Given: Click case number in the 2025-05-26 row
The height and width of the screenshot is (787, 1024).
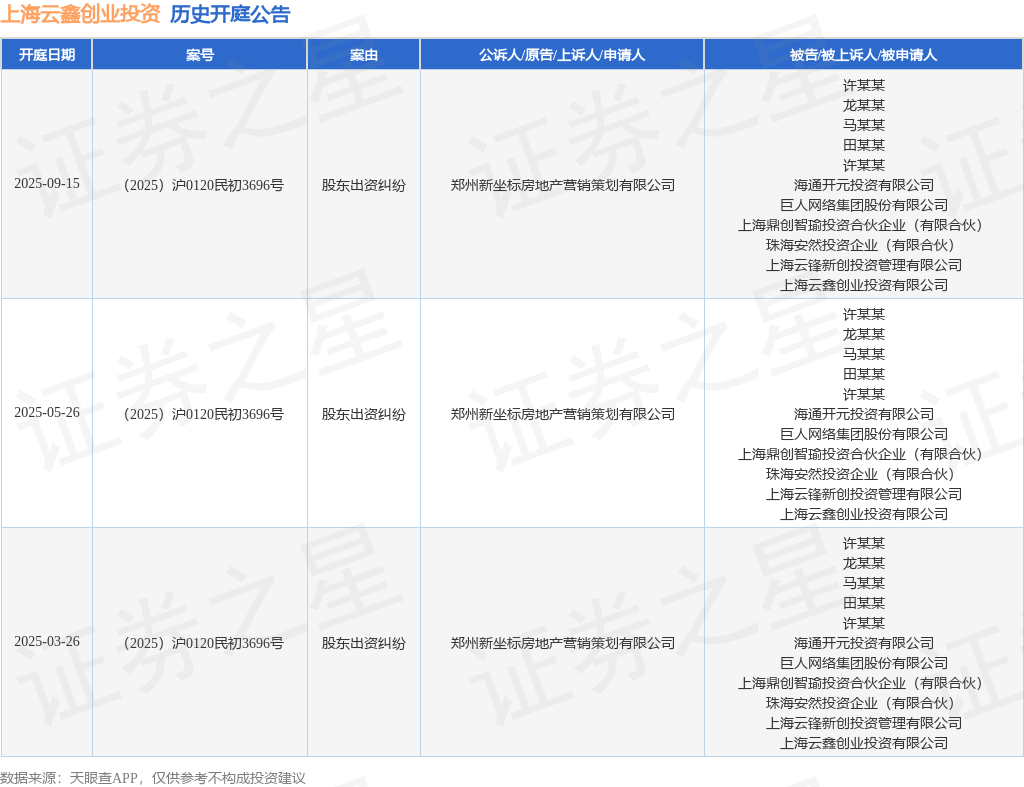Looking at the screenshot, I should [x=203, y=415].
